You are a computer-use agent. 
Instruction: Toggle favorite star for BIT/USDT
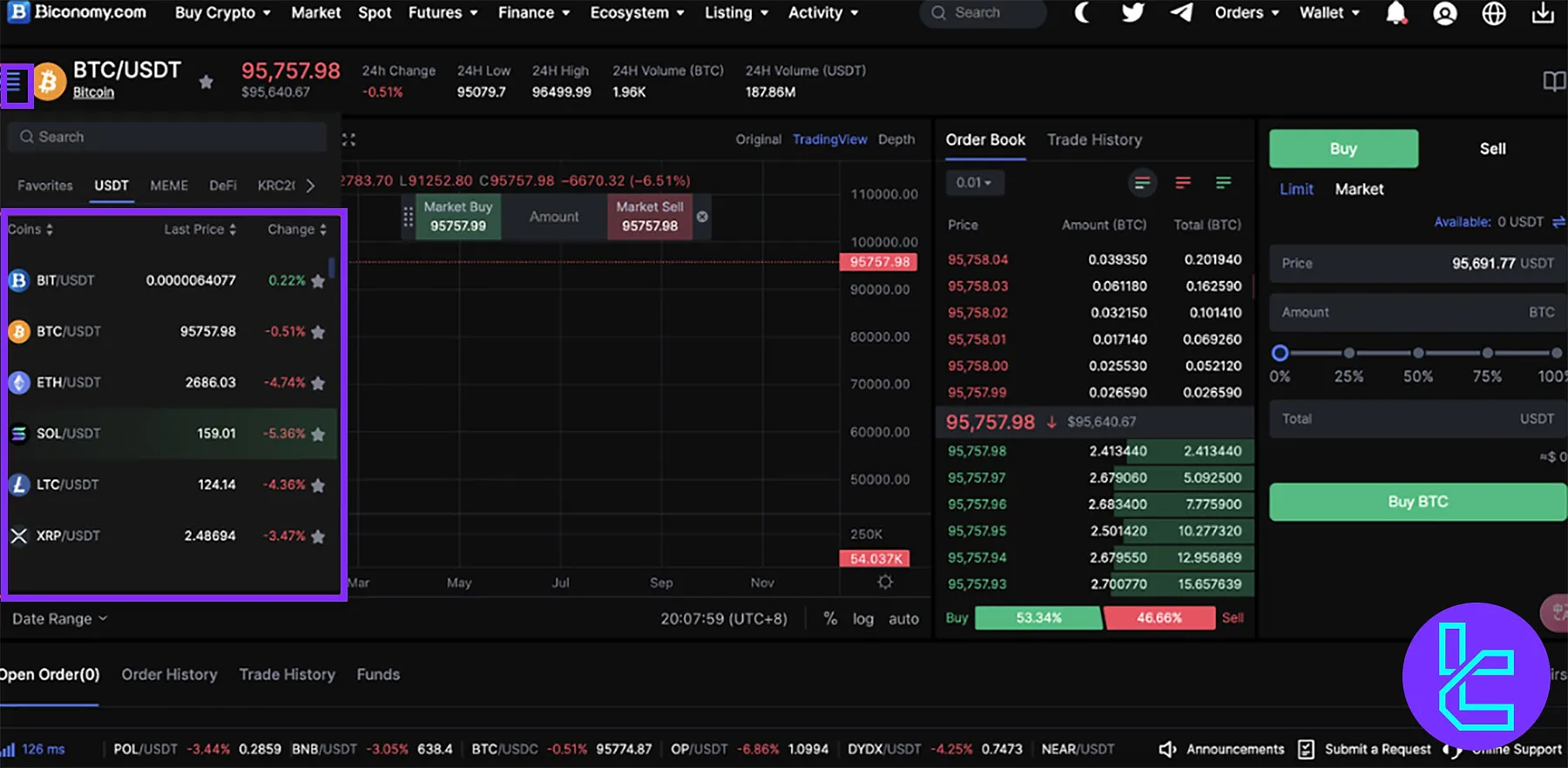coord(318,281)
